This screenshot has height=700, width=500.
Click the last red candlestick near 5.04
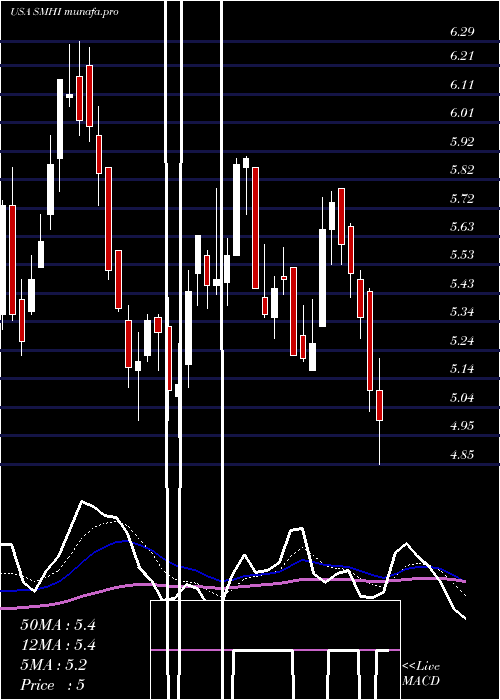pyautogui.click(x=379, y=405)
